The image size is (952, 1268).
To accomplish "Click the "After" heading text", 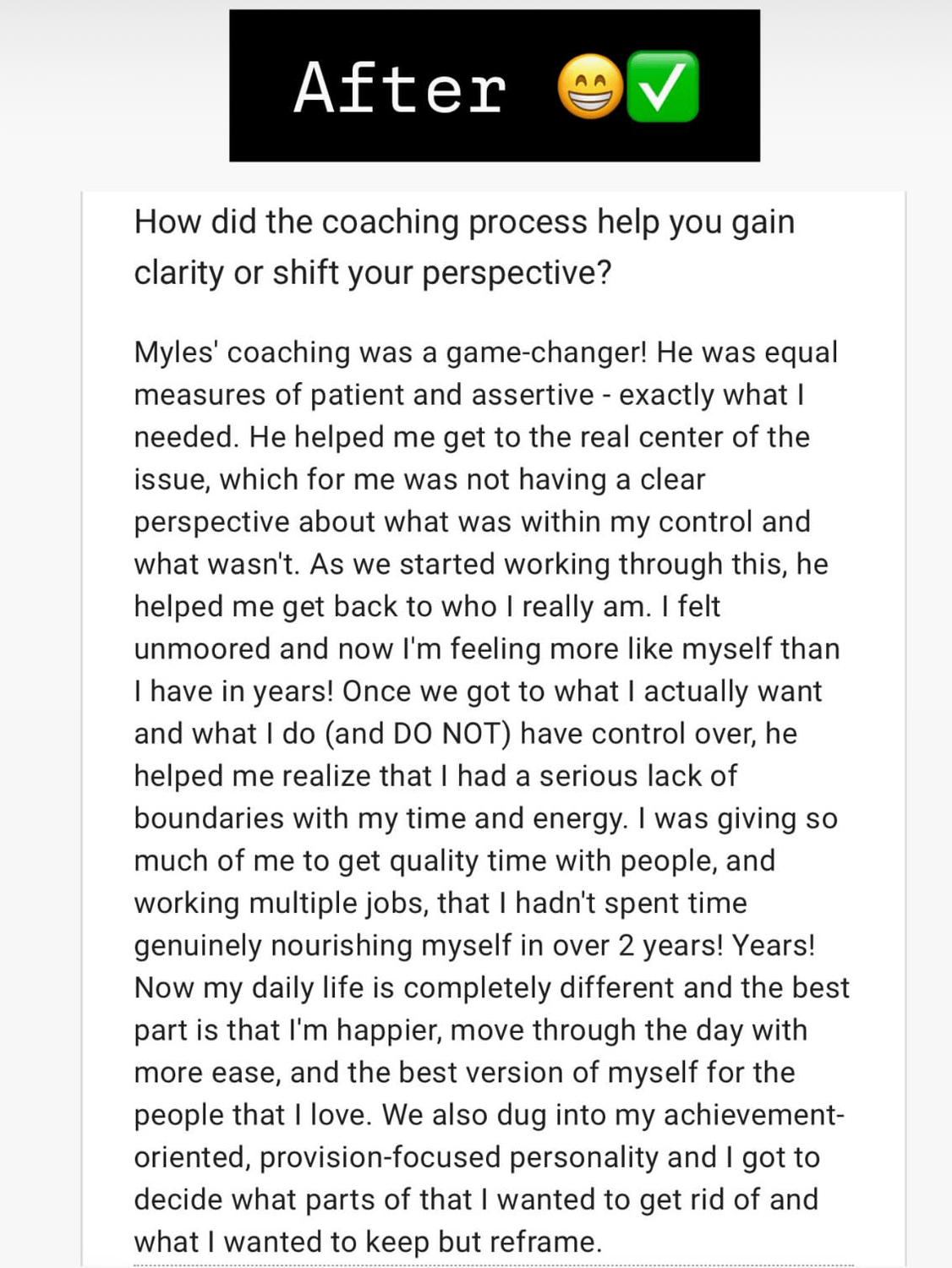I will point(400,88).
